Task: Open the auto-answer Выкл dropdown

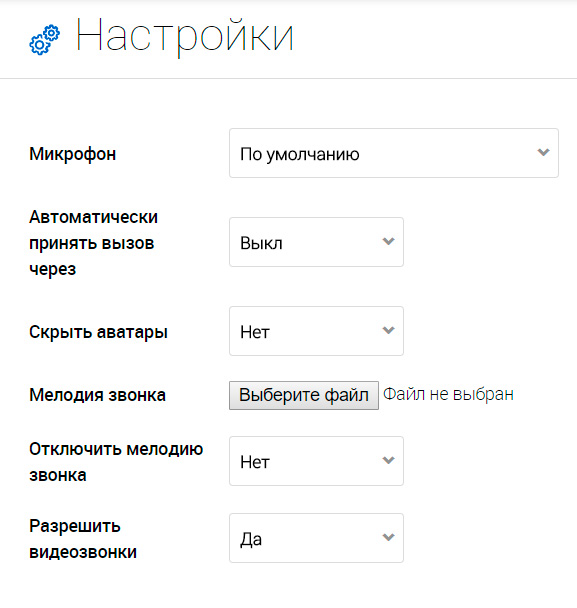Action: 316,242
